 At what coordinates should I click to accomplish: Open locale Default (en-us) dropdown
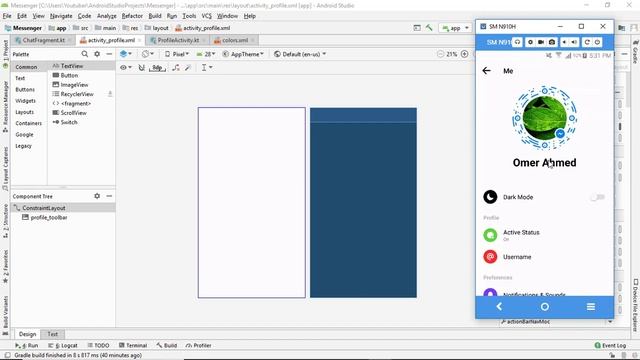300,54
